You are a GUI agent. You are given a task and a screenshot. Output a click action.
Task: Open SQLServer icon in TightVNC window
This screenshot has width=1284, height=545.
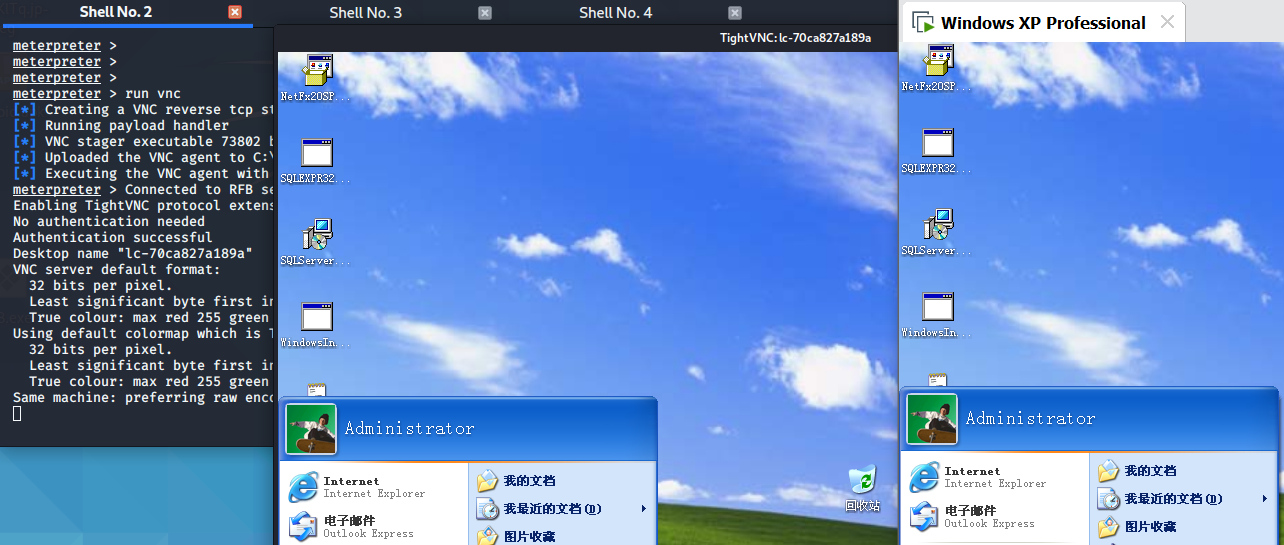coord(316,243)
